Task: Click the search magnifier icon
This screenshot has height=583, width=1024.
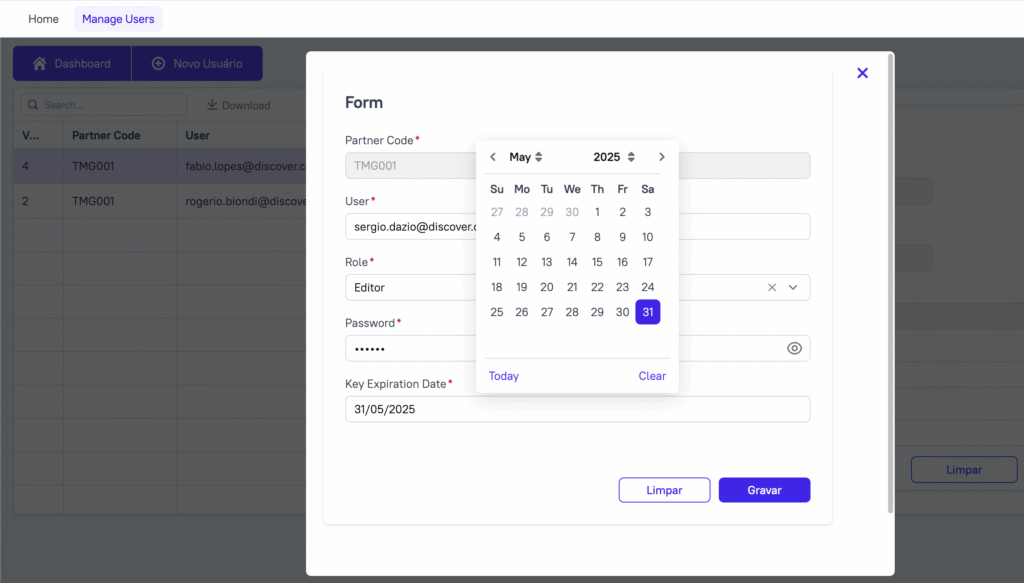Action: [x=33, y=104]
